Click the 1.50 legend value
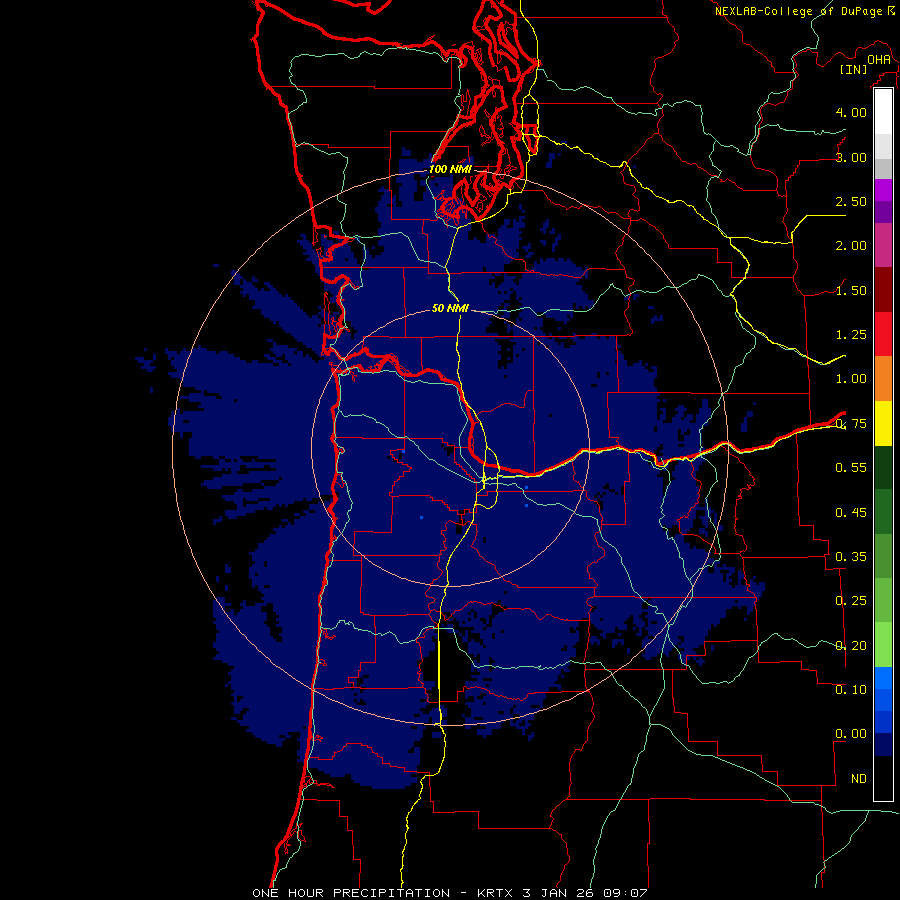The width and height of the screenshot is (900, 900). (851, 290)
